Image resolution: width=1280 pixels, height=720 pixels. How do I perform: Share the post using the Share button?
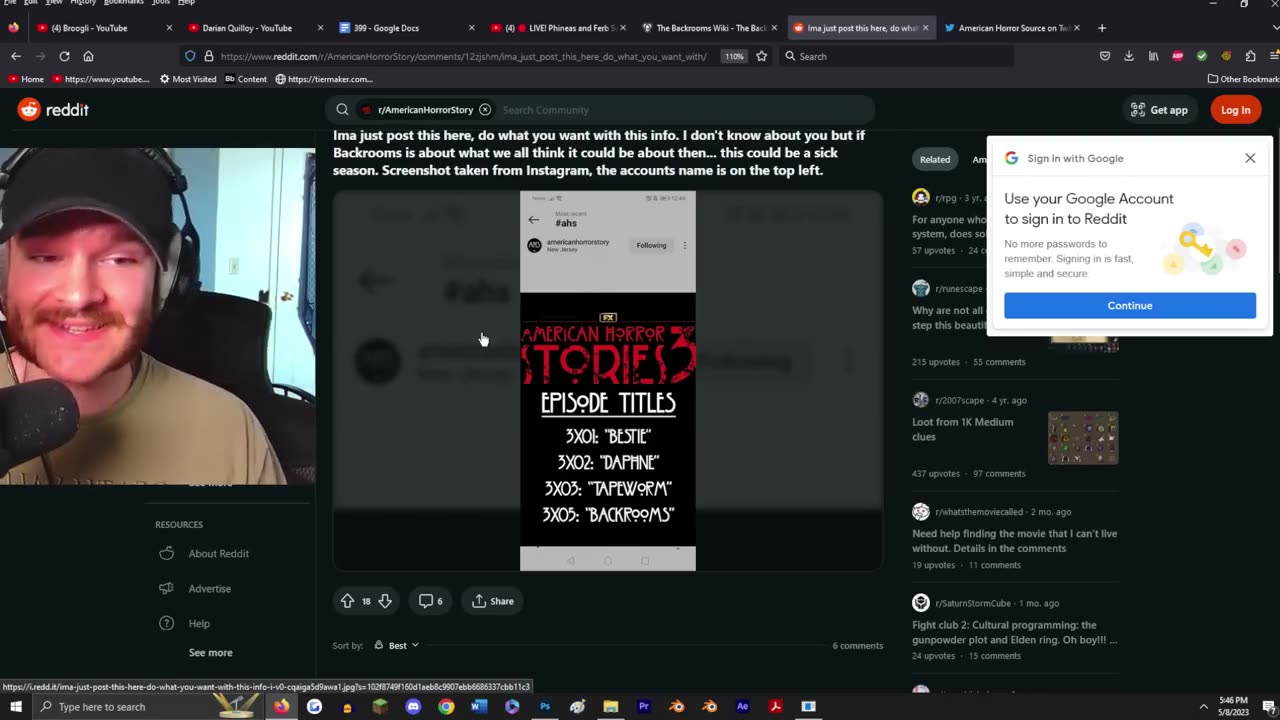point(493,601)
